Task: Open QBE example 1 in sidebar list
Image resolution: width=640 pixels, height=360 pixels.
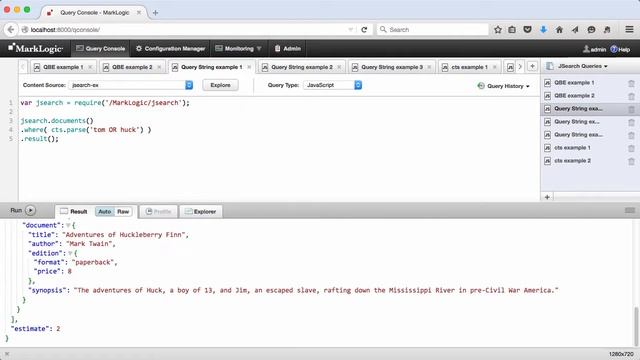Action: (x=574, y=83)
